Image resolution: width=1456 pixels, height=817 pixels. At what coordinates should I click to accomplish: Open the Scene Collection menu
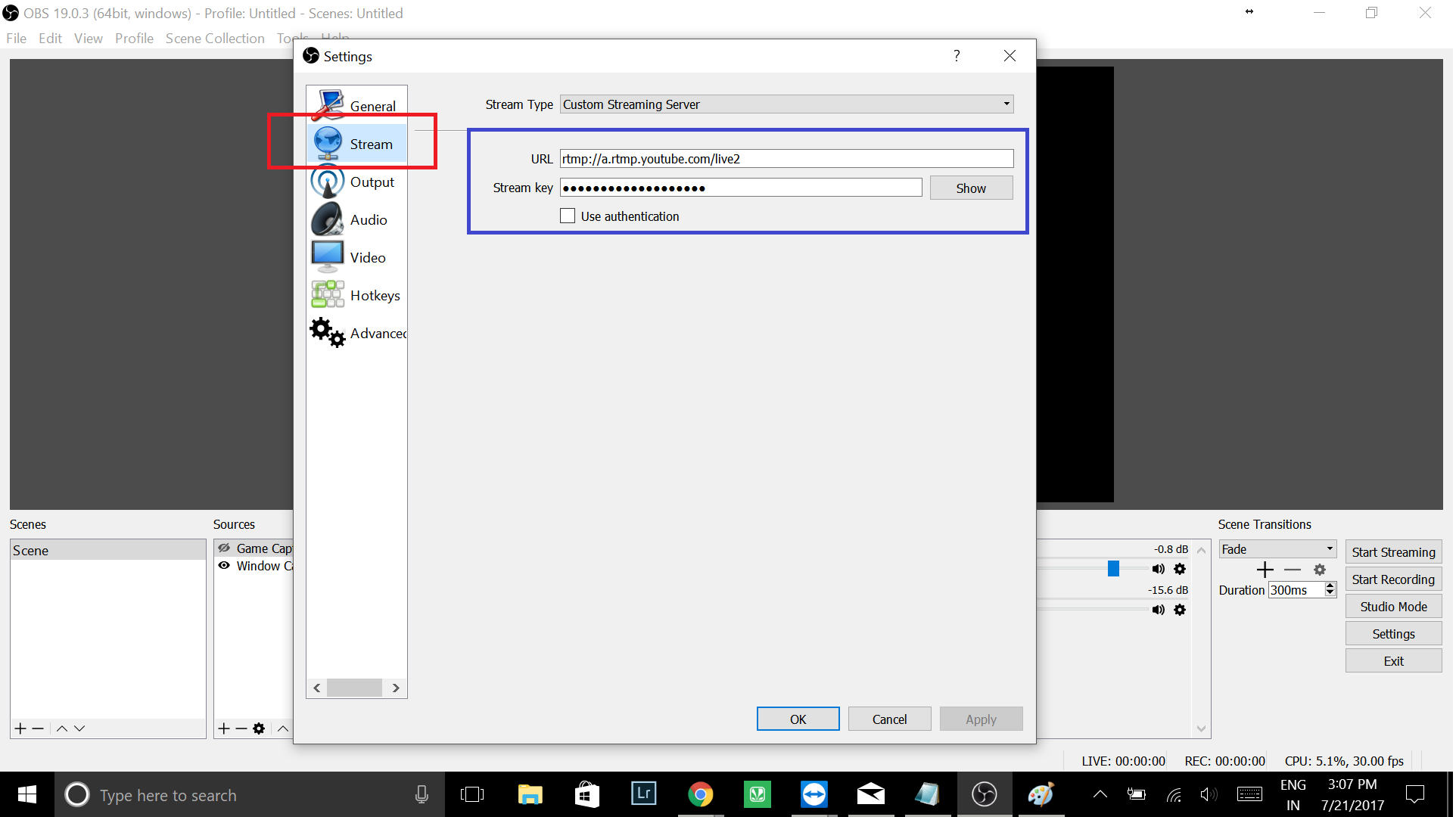pos(216,39)
